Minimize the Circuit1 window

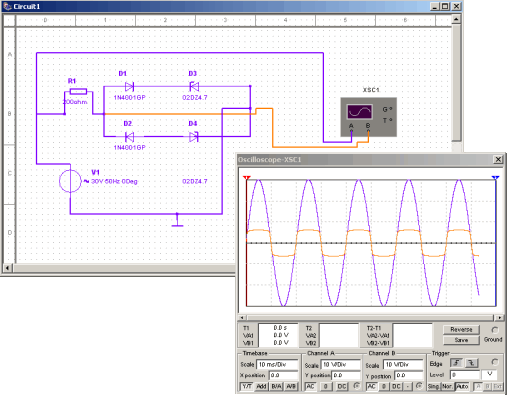(435, 6)
